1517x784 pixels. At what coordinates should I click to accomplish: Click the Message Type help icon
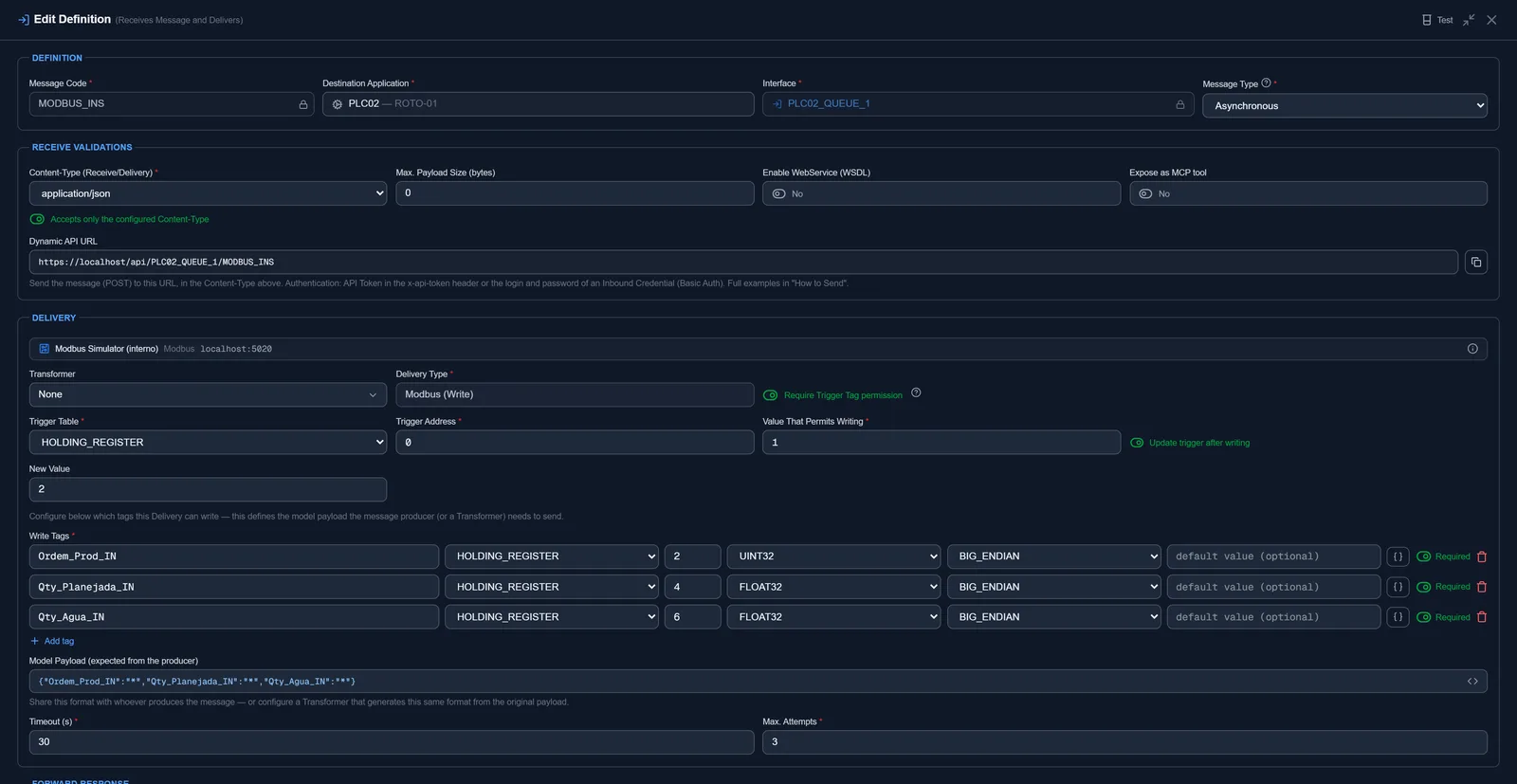coord(1266,83)
